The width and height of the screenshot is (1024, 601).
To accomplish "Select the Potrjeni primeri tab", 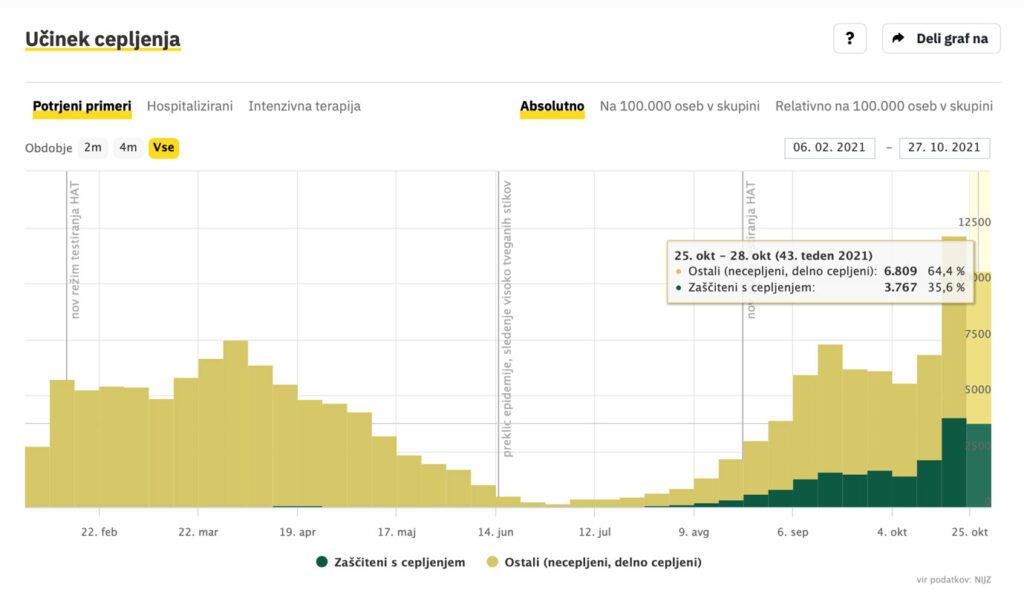I will [x=81, y=106].
